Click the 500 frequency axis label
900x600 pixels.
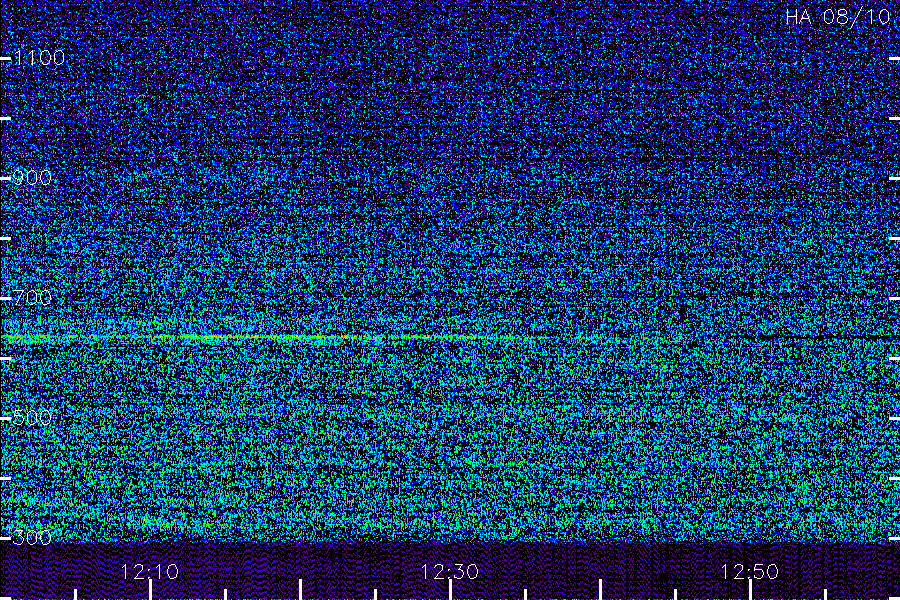pos(32,418)
